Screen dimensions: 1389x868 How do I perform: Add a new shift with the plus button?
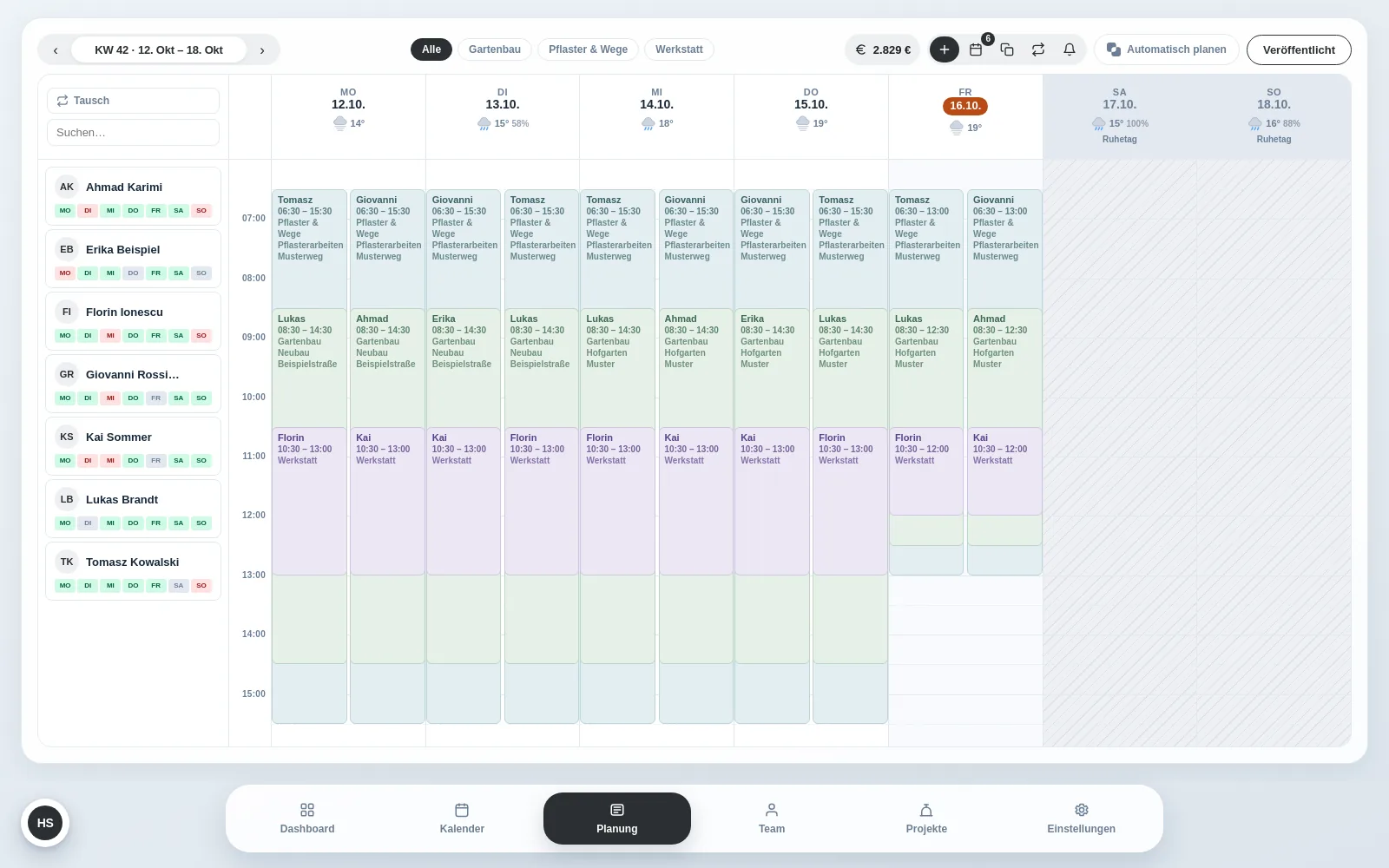tap(945, 49)
